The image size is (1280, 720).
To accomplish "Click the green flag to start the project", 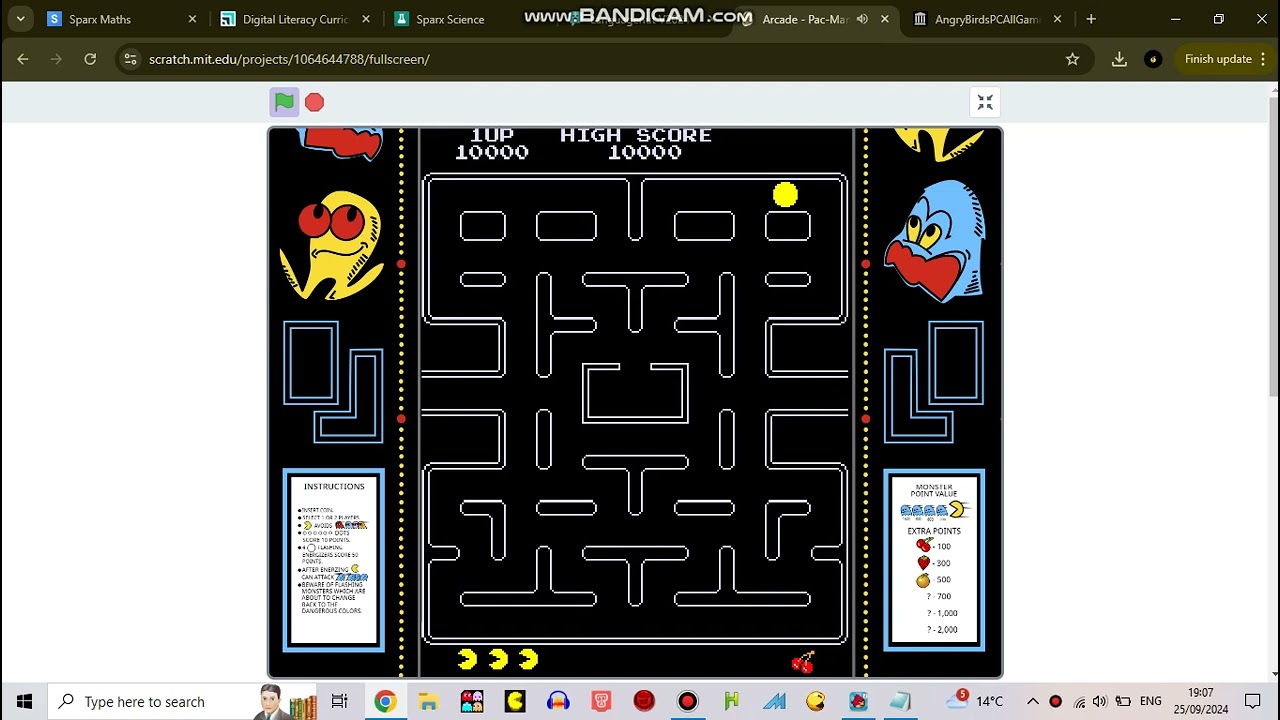I will (284, 102).
